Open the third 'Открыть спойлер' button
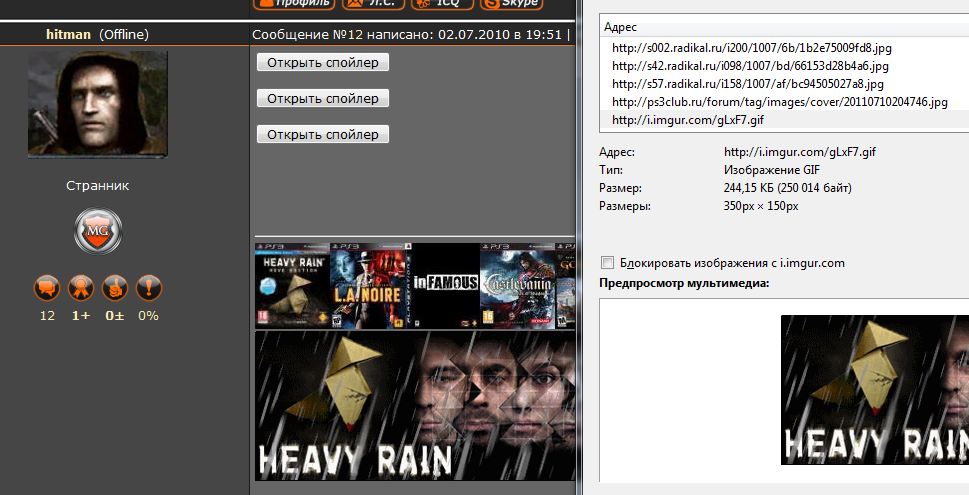Image resolution: width=969 pixels, height=495 pixels. (x=323, y=134)
